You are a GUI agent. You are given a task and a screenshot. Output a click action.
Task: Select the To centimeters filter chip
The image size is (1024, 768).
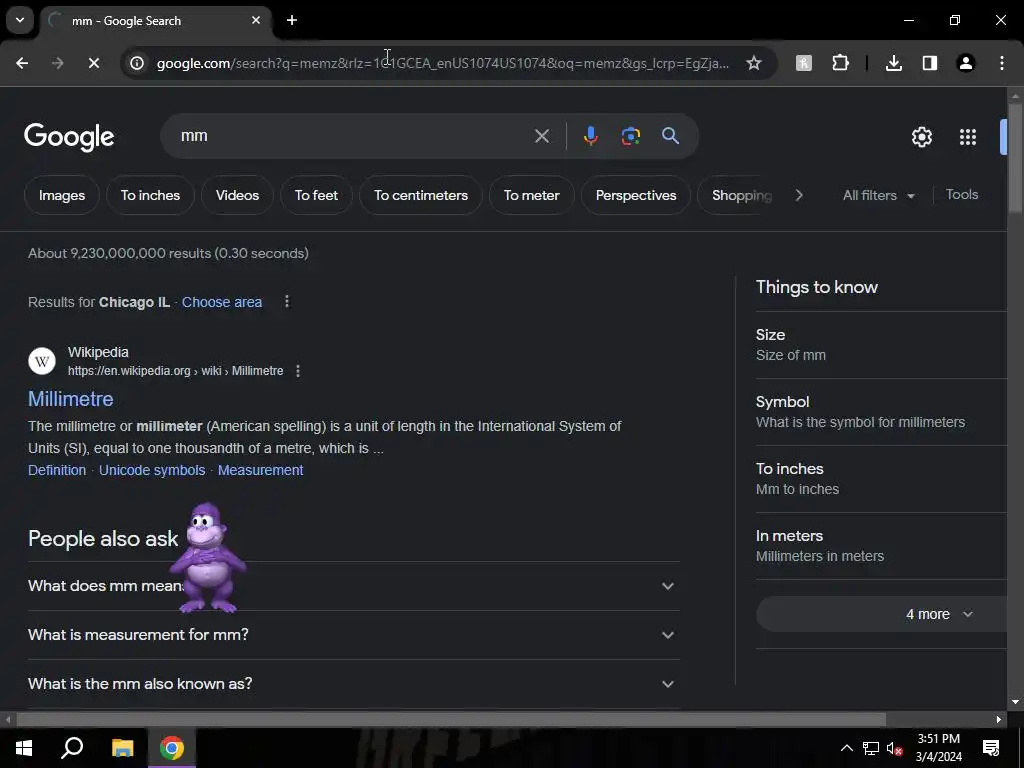pyautogui.click(x=421, y=195)
